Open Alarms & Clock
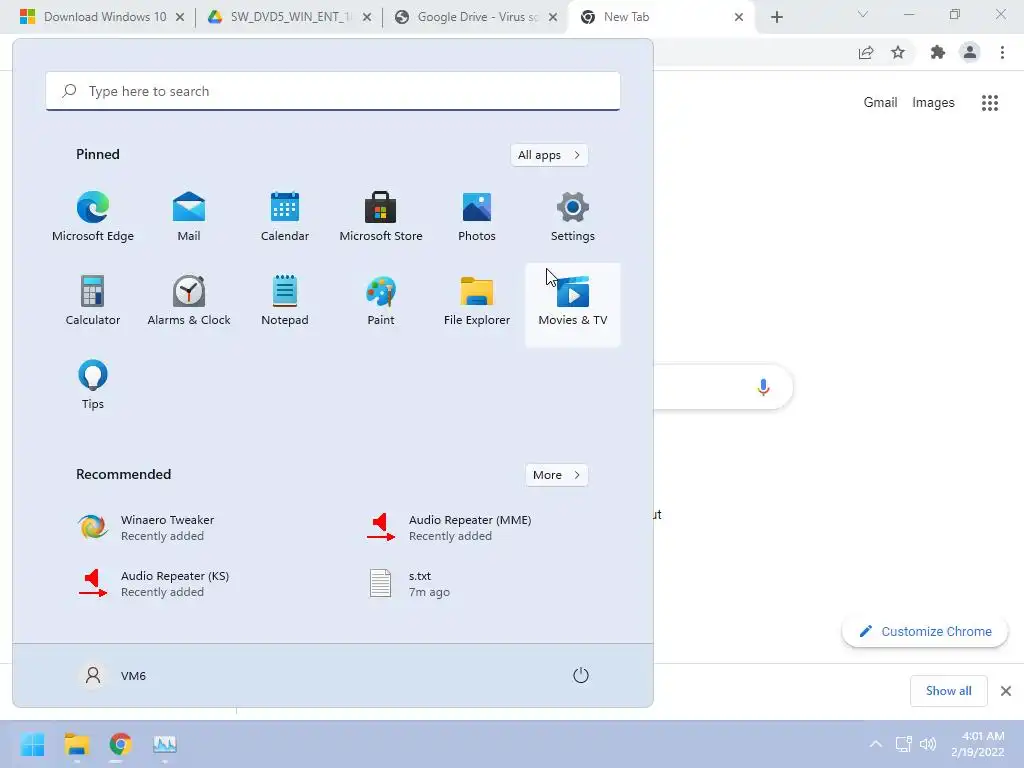The height and width of the screenshot is (768, 1024). pyautogui.click(x=189, y=301)
